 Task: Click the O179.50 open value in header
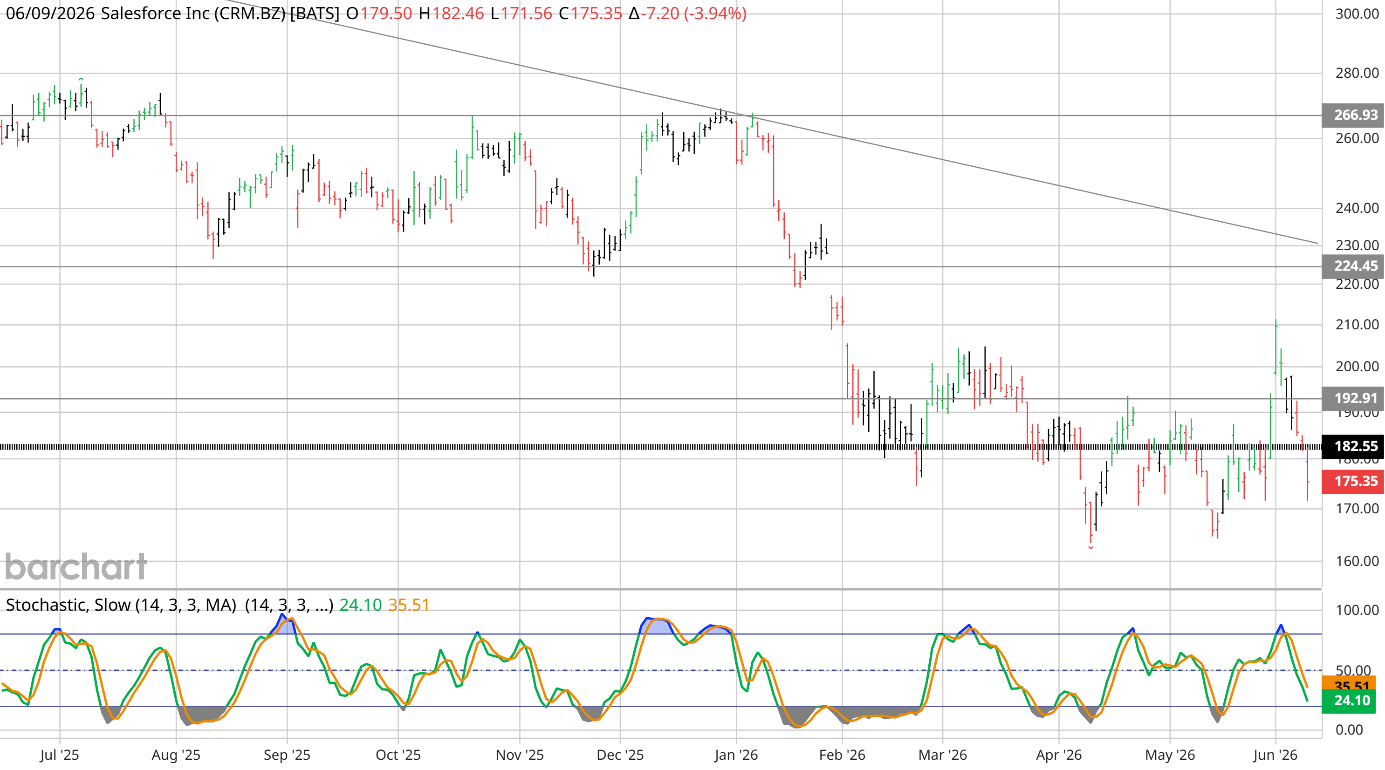pyautogui.click(x=379, y=14)
